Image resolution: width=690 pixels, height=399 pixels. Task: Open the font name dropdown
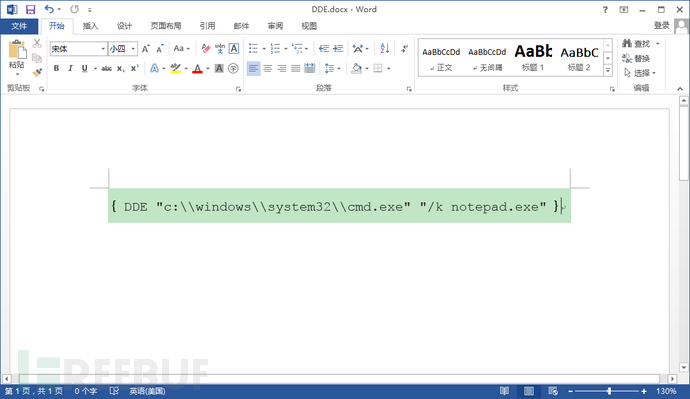point(103,48)
